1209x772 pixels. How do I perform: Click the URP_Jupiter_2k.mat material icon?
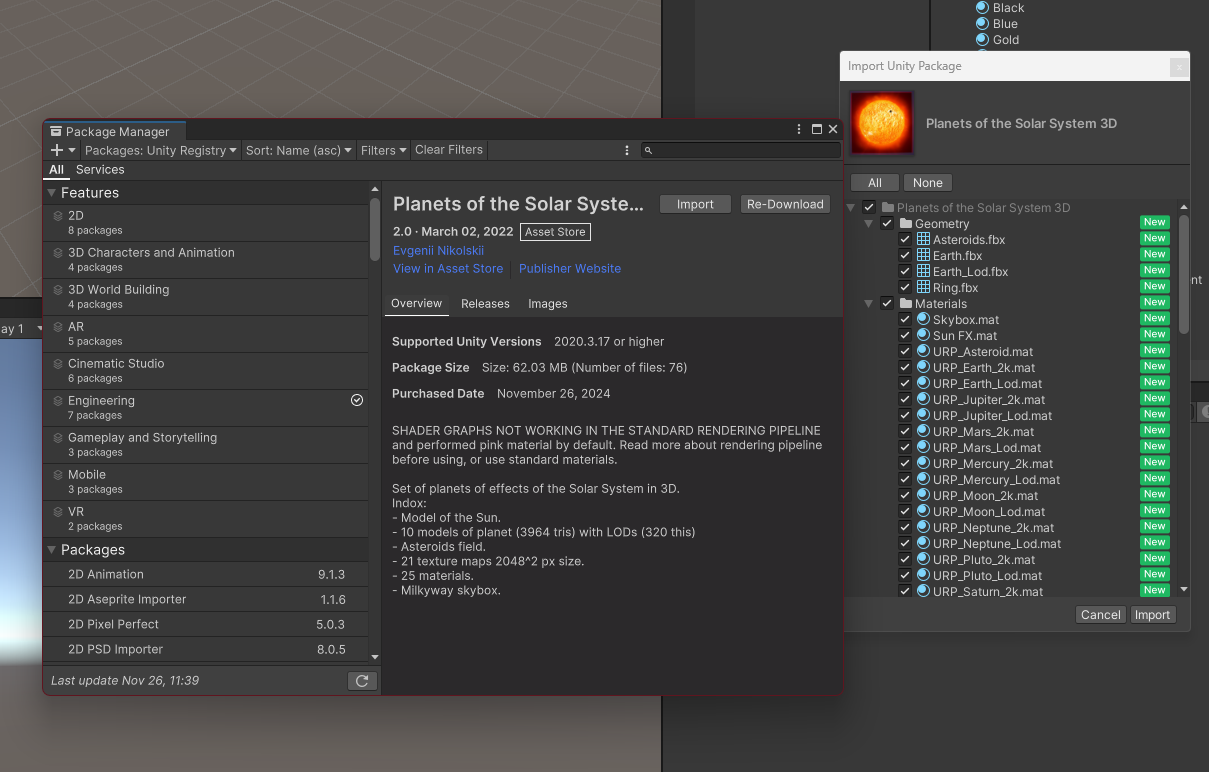click(x=923, y=399)
